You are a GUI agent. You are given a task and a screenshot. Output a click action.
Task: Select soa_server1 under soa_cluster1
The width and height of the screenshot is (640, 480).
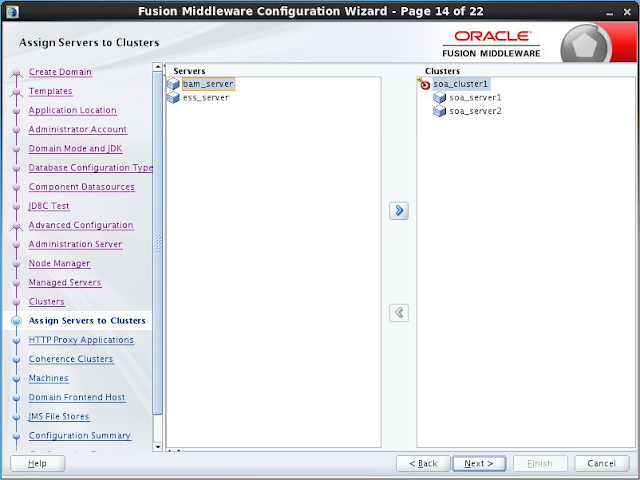[475, 98]
